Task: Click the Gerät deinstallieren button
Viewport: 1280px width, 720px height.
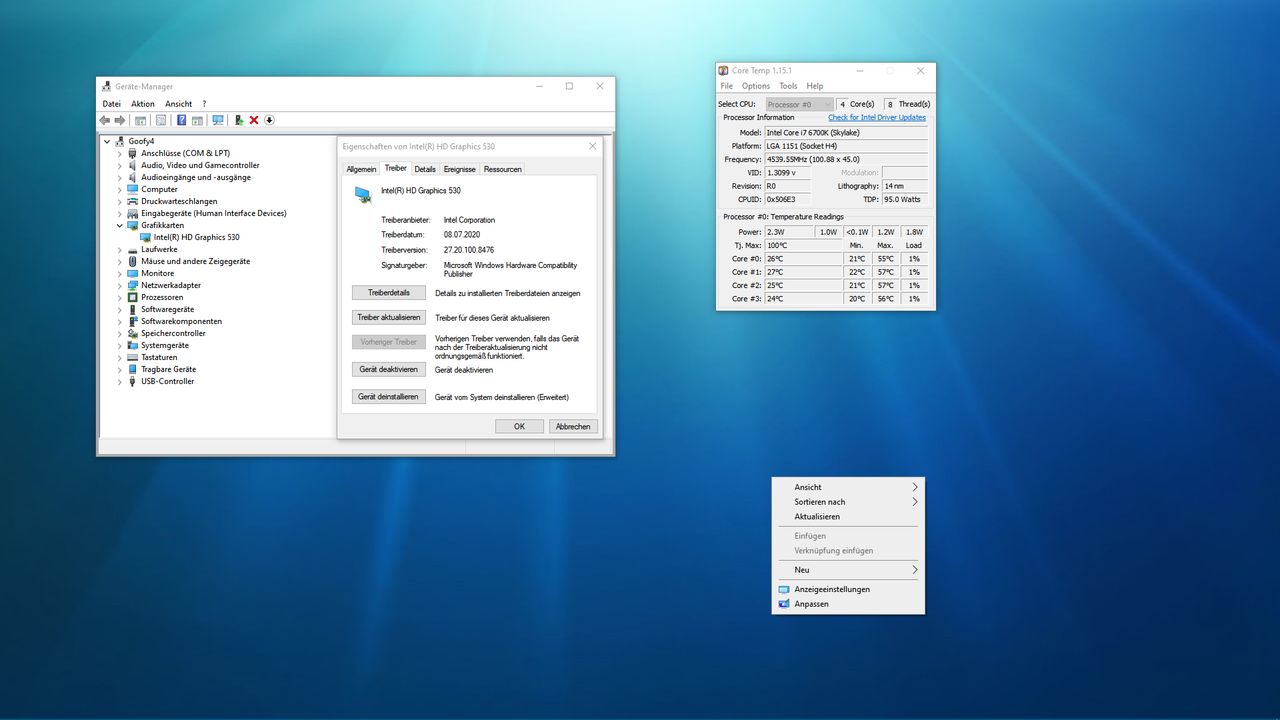Action: pyautogui.click(x=389, y=397)
